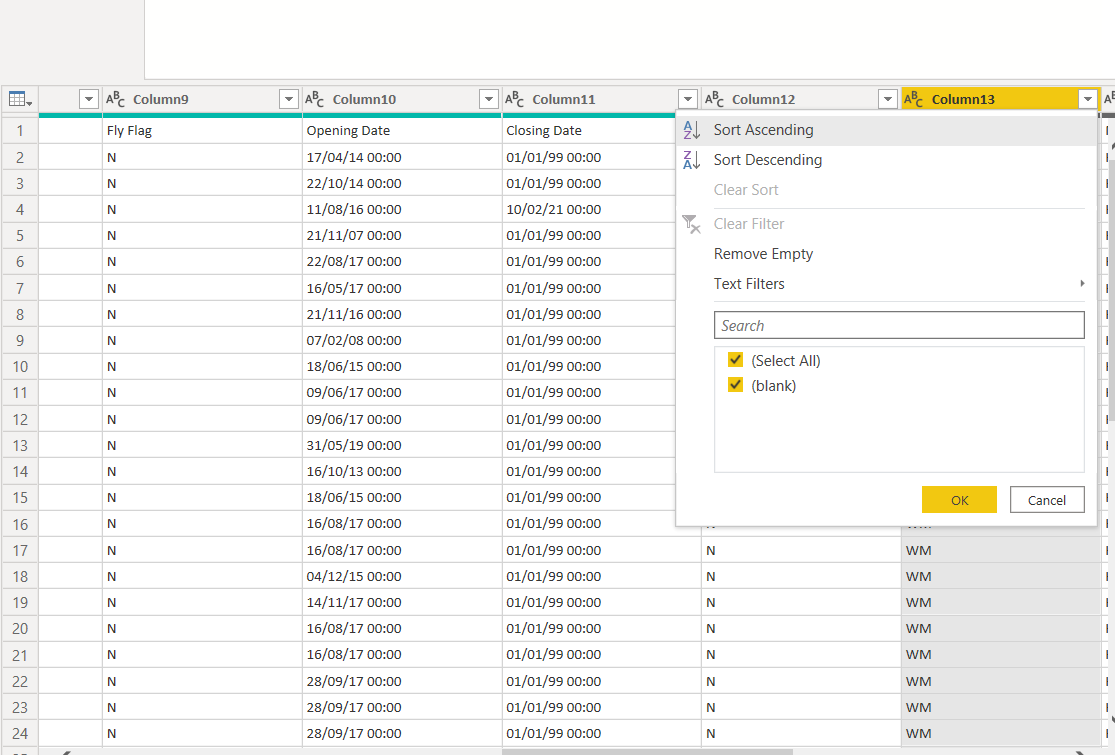Click the '21/11/07 00:00' cell
The height and width of the screenshot is (755, 1115).
[x=402, y=235]
